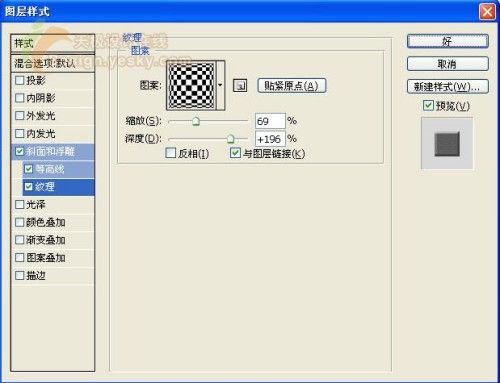Click the 图层样式 title bar text
500x383 pixels.
tap(27, 12)
